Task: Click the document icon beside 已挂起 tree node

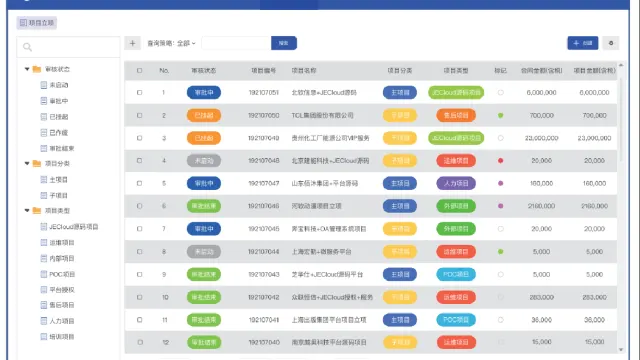Action: [44, 117]
